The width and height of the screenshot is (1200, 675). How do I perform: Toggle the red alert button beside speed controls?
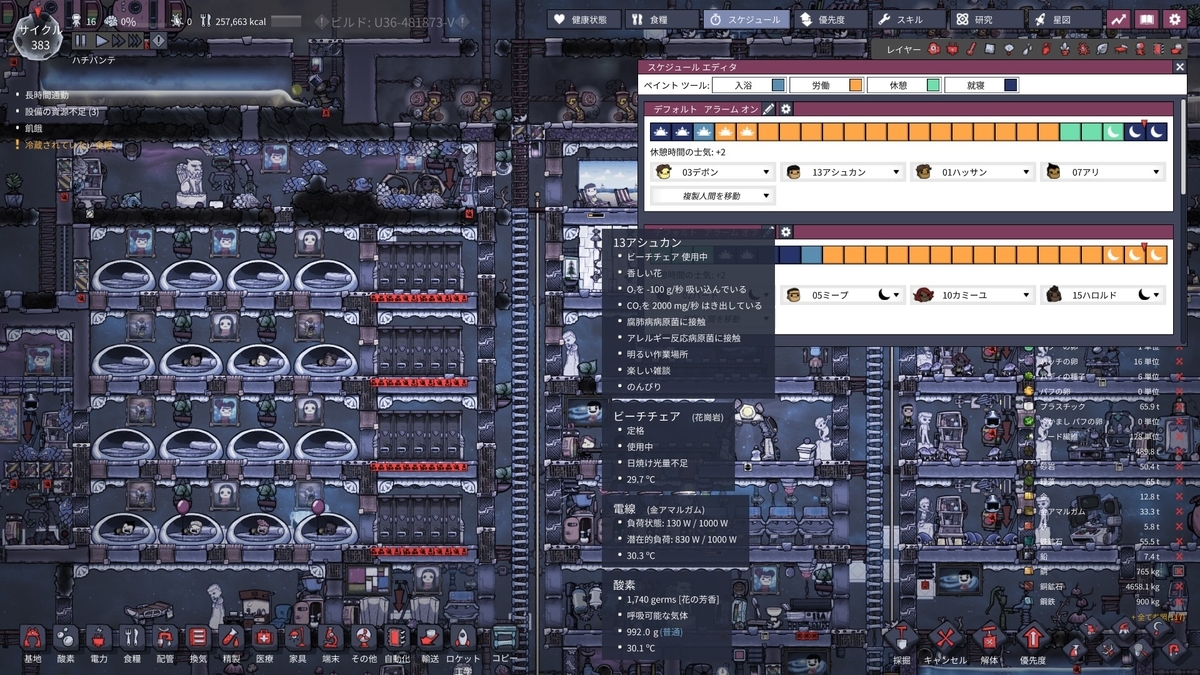pos(158,40)
